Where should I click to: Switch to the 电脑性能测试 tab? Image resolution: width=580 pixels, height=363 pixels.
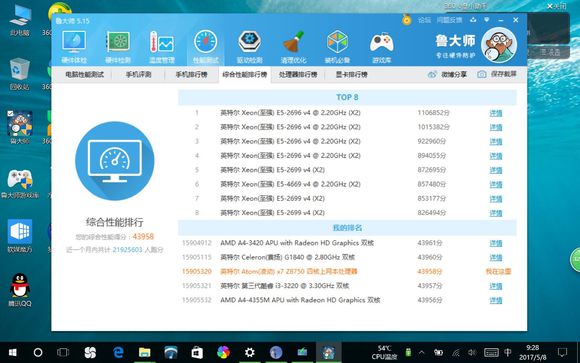[84, 74]
